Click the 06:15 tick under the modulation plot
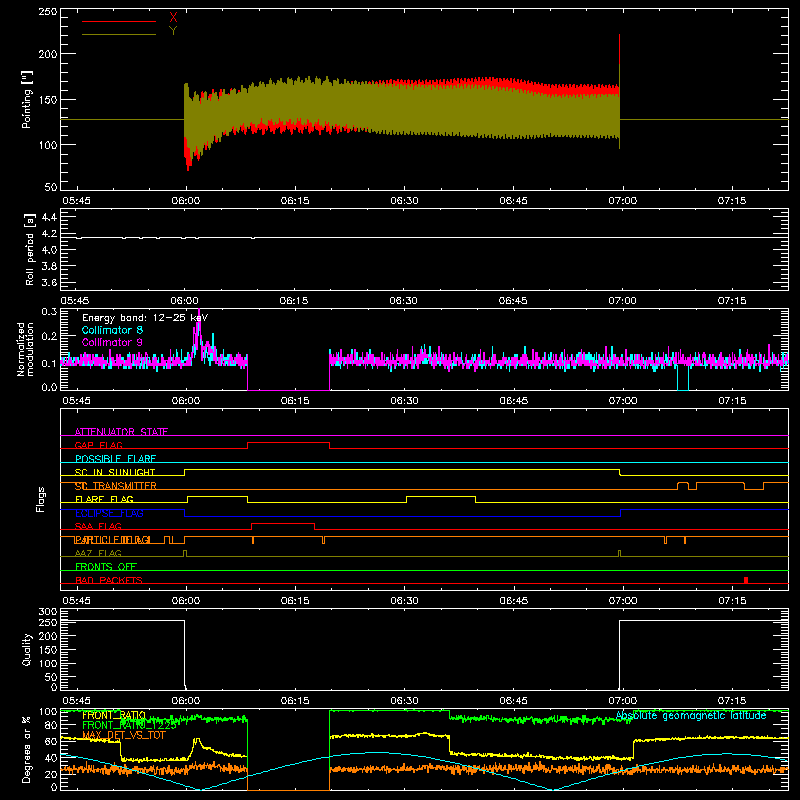 click(x=295, y=401)
